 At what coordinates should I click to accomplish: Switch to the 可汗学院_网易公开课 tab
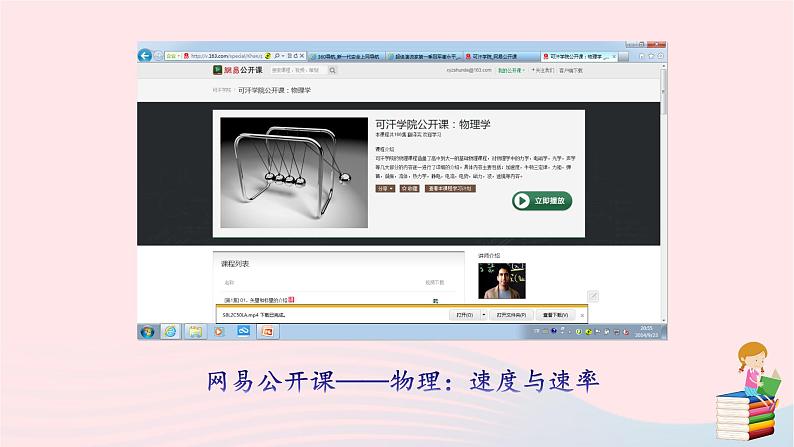click(501, 57)
